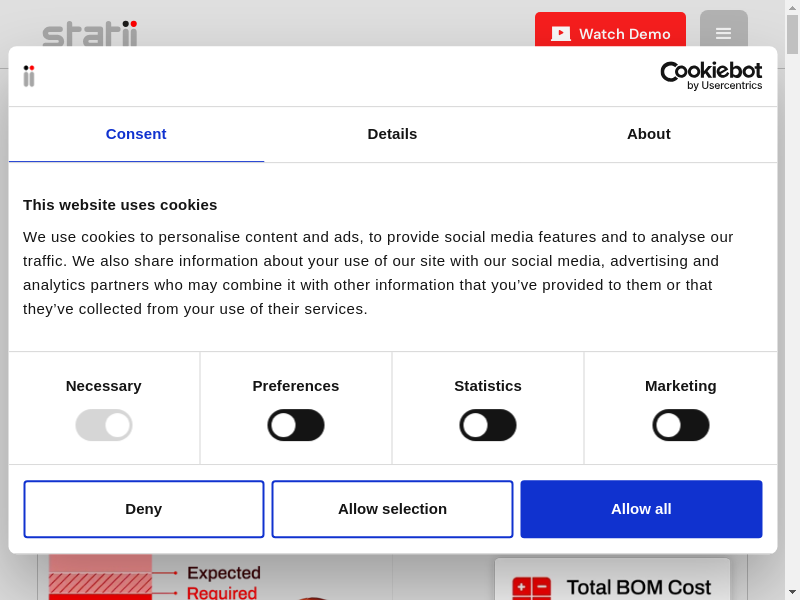Switch to the Details tab
800x600 pixels.
coord(392,134)
